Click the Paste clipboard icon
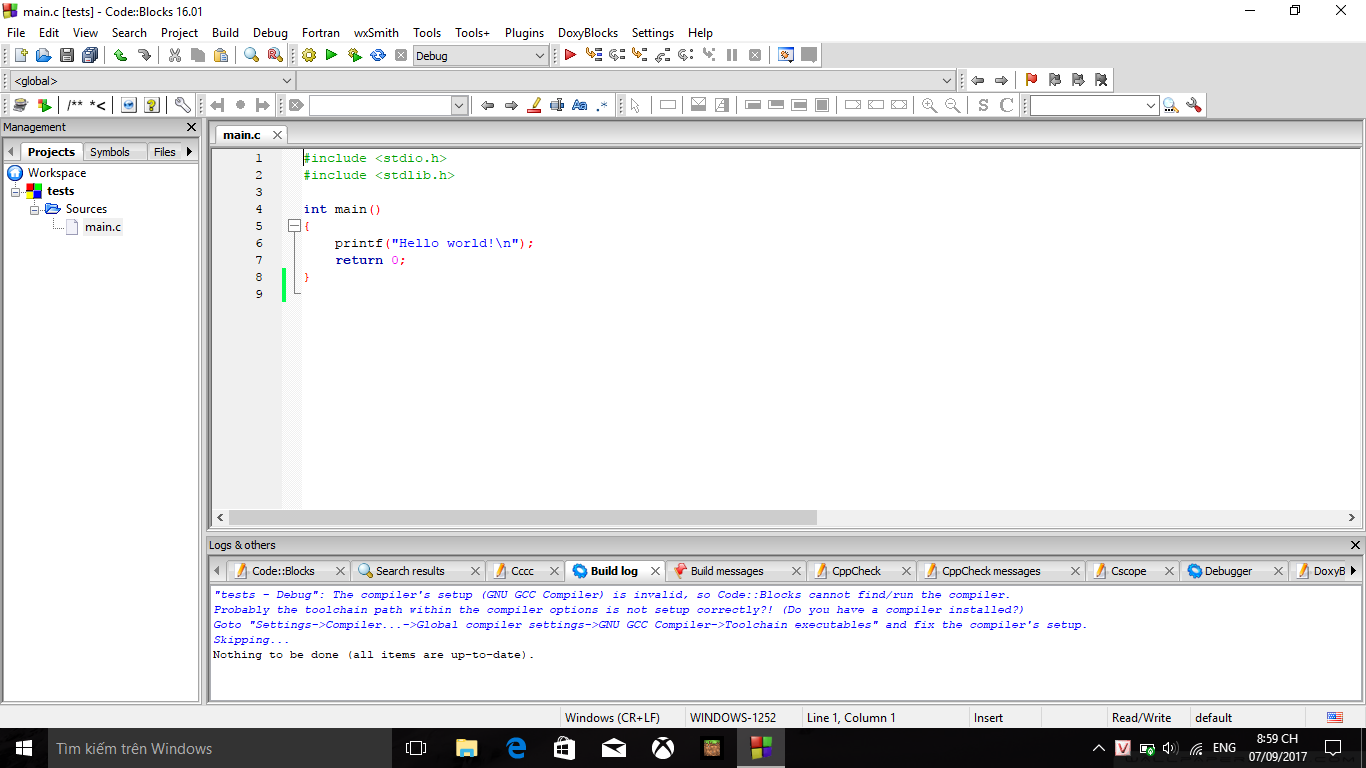 221,56
